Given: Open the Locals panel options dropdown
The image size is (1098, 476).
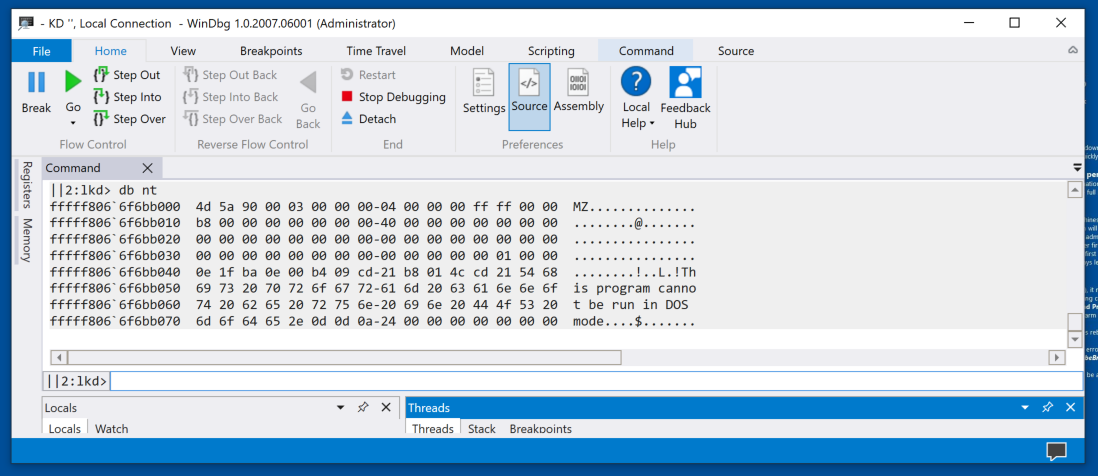Looking at the screenshot, I should pos(341,407).
